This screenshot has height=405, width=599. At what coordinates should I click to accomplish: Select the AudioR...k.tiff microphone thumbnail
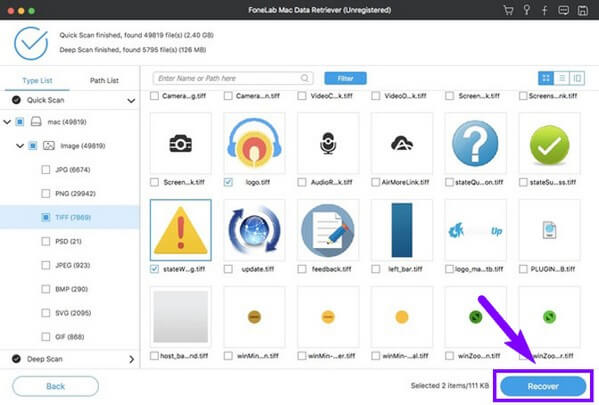click(328, 143)
